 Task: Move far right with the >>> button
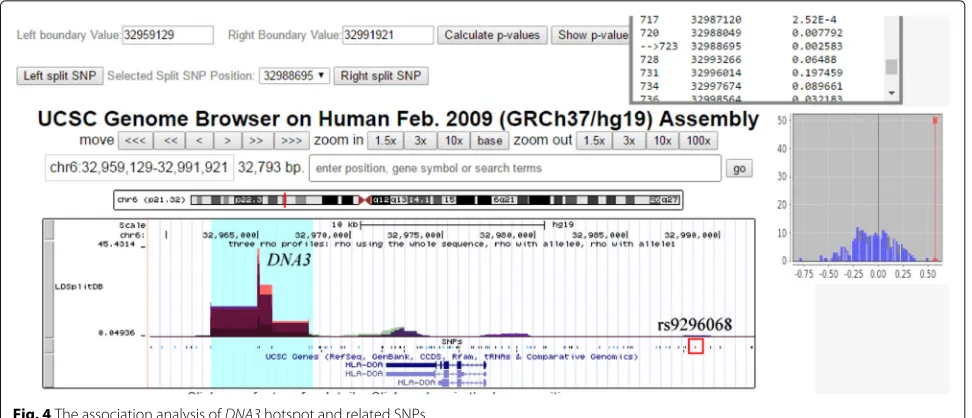(x=291, y=141)
